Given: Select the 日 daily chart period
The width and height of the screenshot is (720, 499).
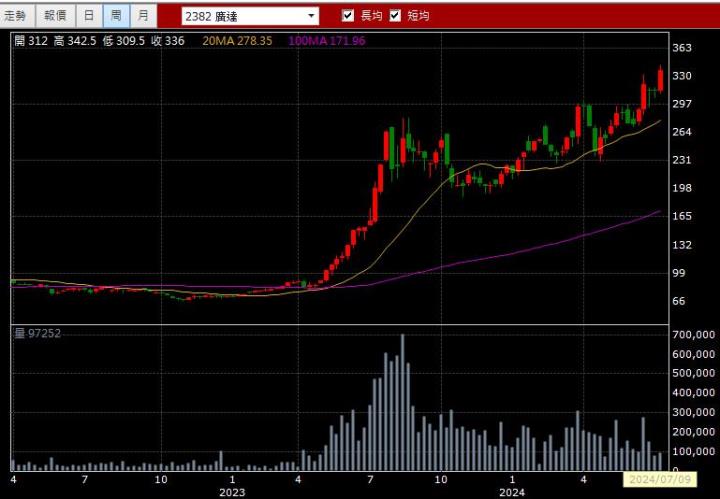Looking at the screenshot, I should point(89,16).
